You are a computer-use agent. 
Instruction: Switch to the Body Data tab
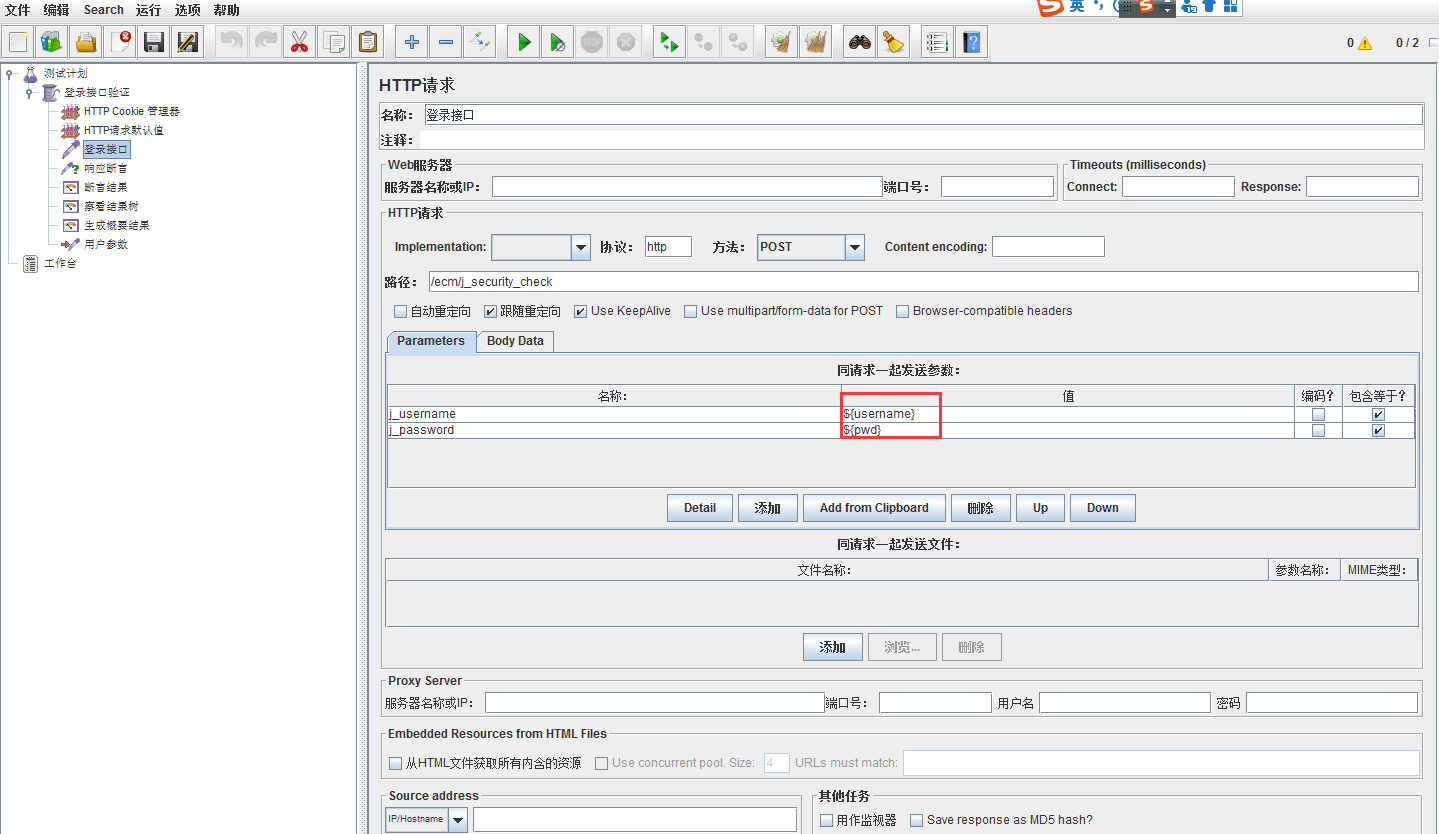[515, 341]
